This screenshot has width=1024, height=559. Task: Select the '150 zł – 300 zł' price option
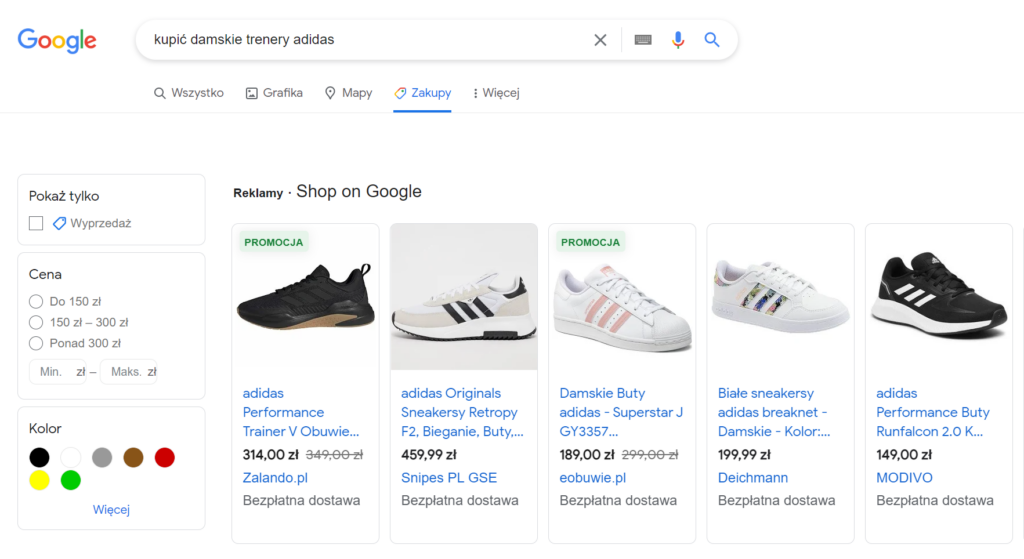[36, 322]
